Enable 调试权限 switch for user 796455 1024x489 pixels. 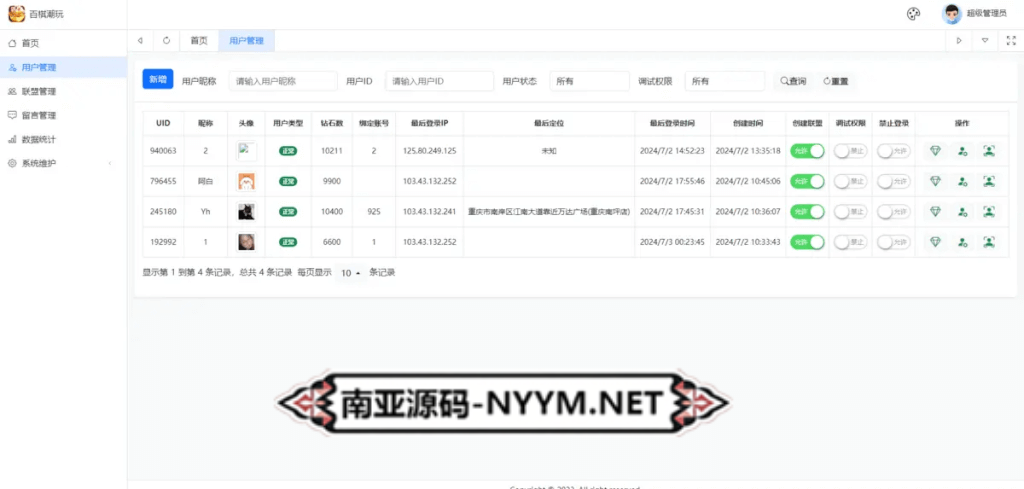[x=850, y=181]
